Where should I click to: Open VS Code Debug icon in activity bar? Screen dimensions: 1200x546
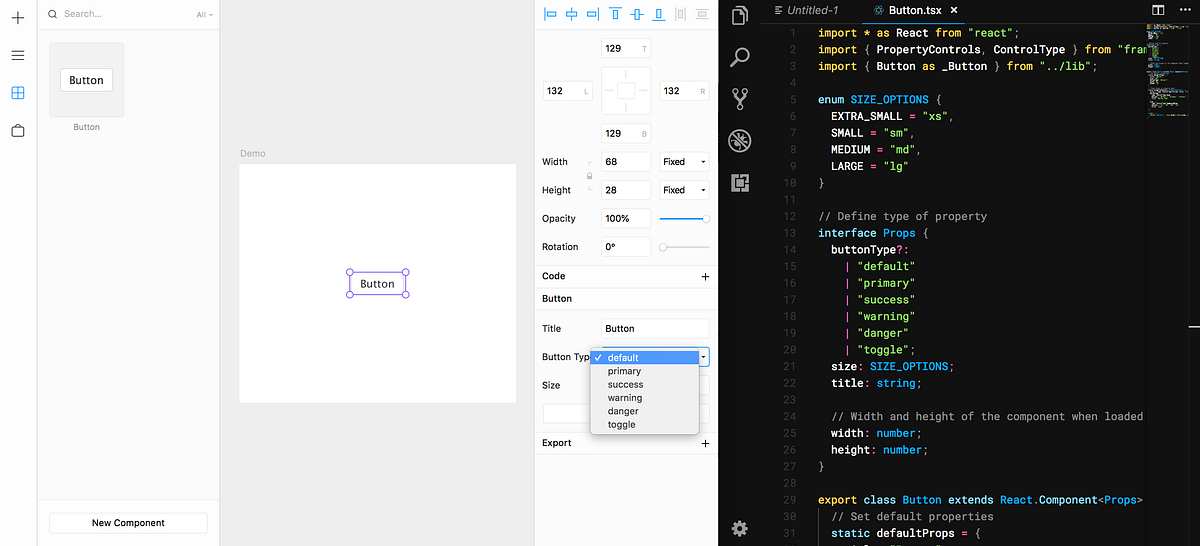click(740, 141)
